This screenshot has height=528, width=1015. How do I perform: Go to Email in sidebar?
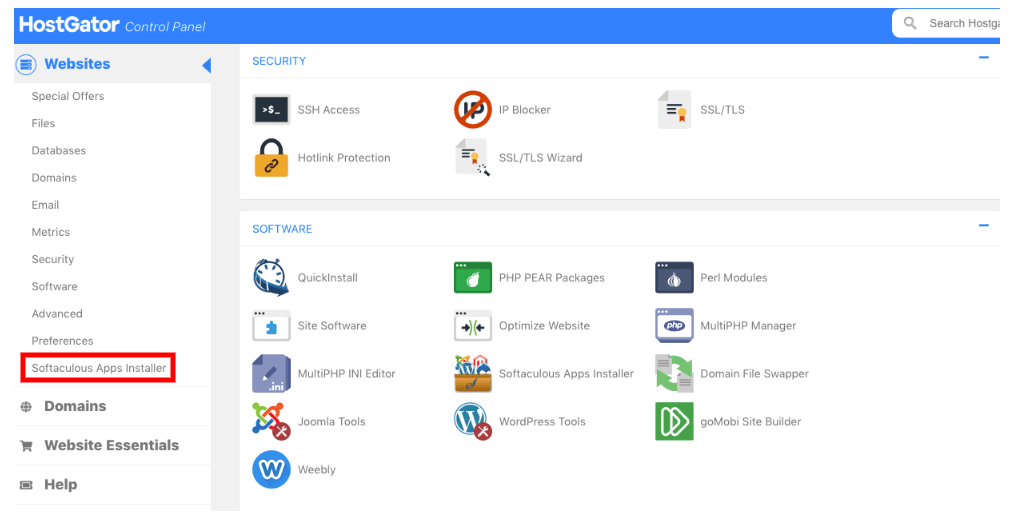[x=45, y=205]
